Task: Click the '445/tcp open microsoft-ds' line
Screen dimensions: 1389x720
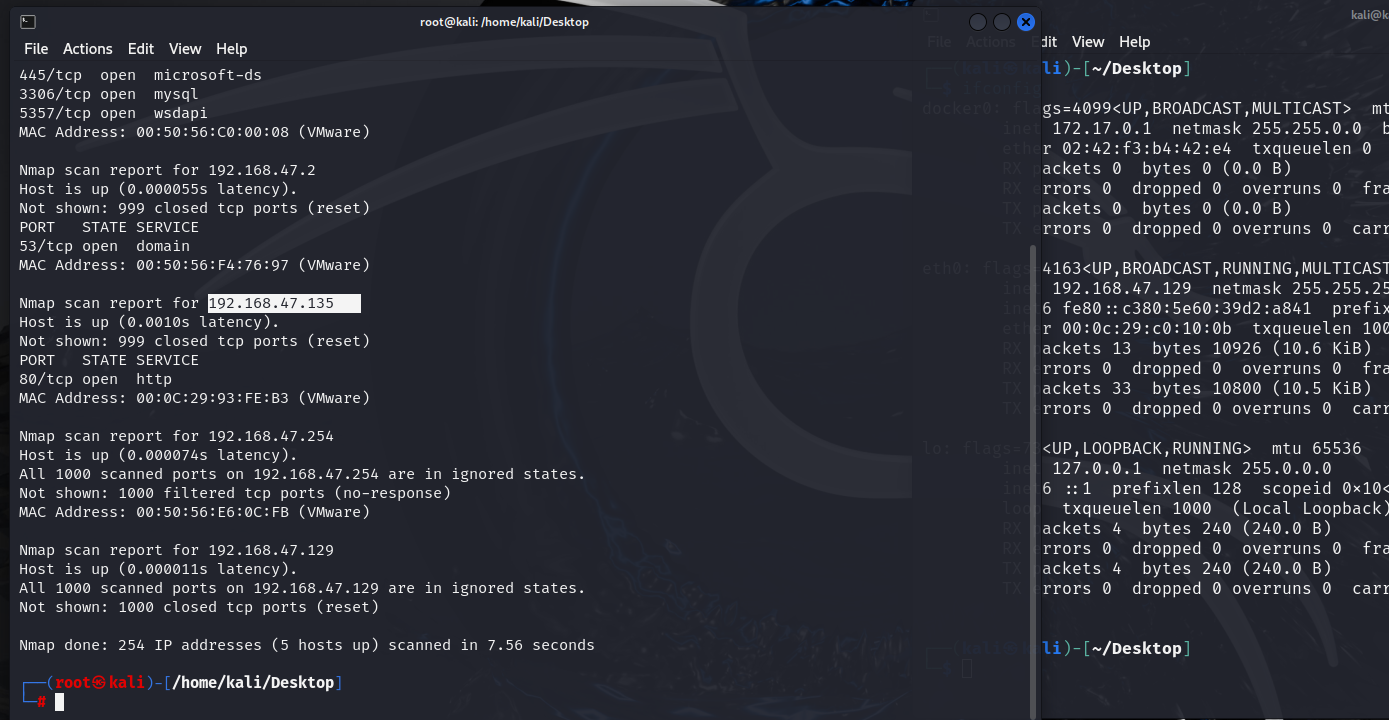Action: tap(140, 75)
